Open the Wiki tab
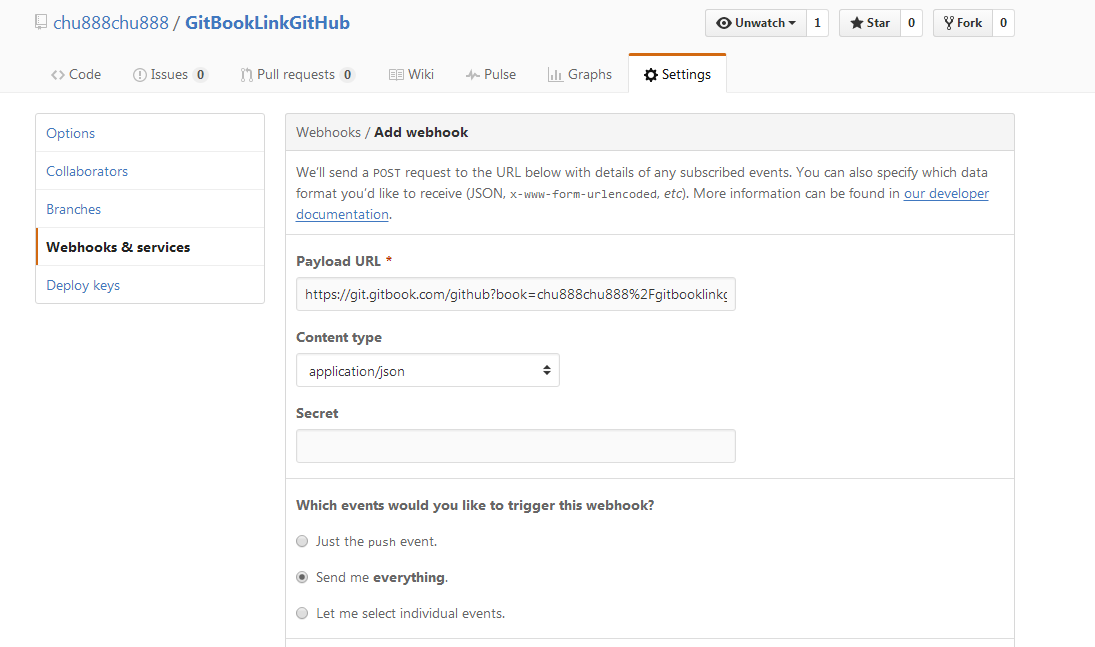The image size is (1095, 647). coord(411,74)
